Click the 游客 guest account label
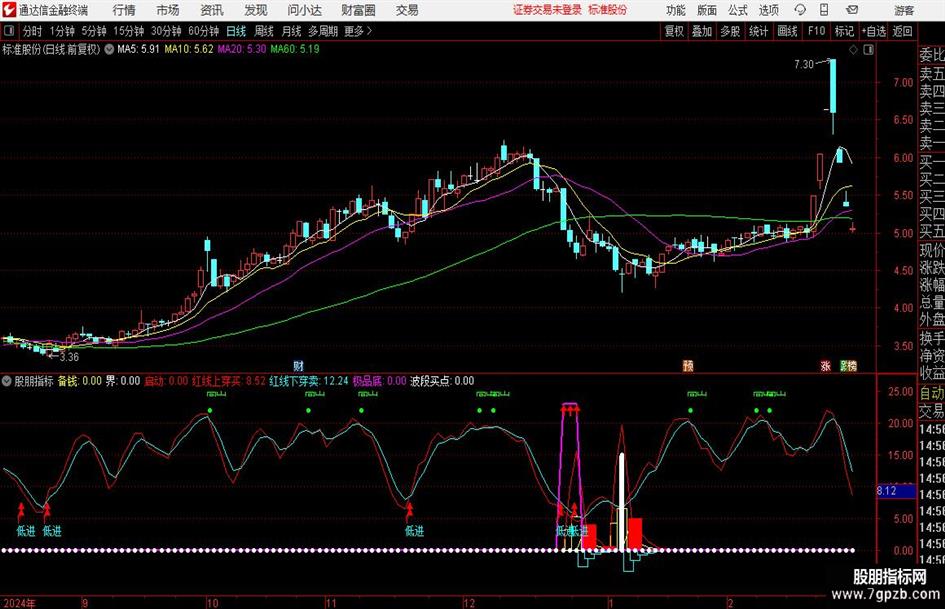The width and height of the screenshot is (945, 609). click(903, 10)
